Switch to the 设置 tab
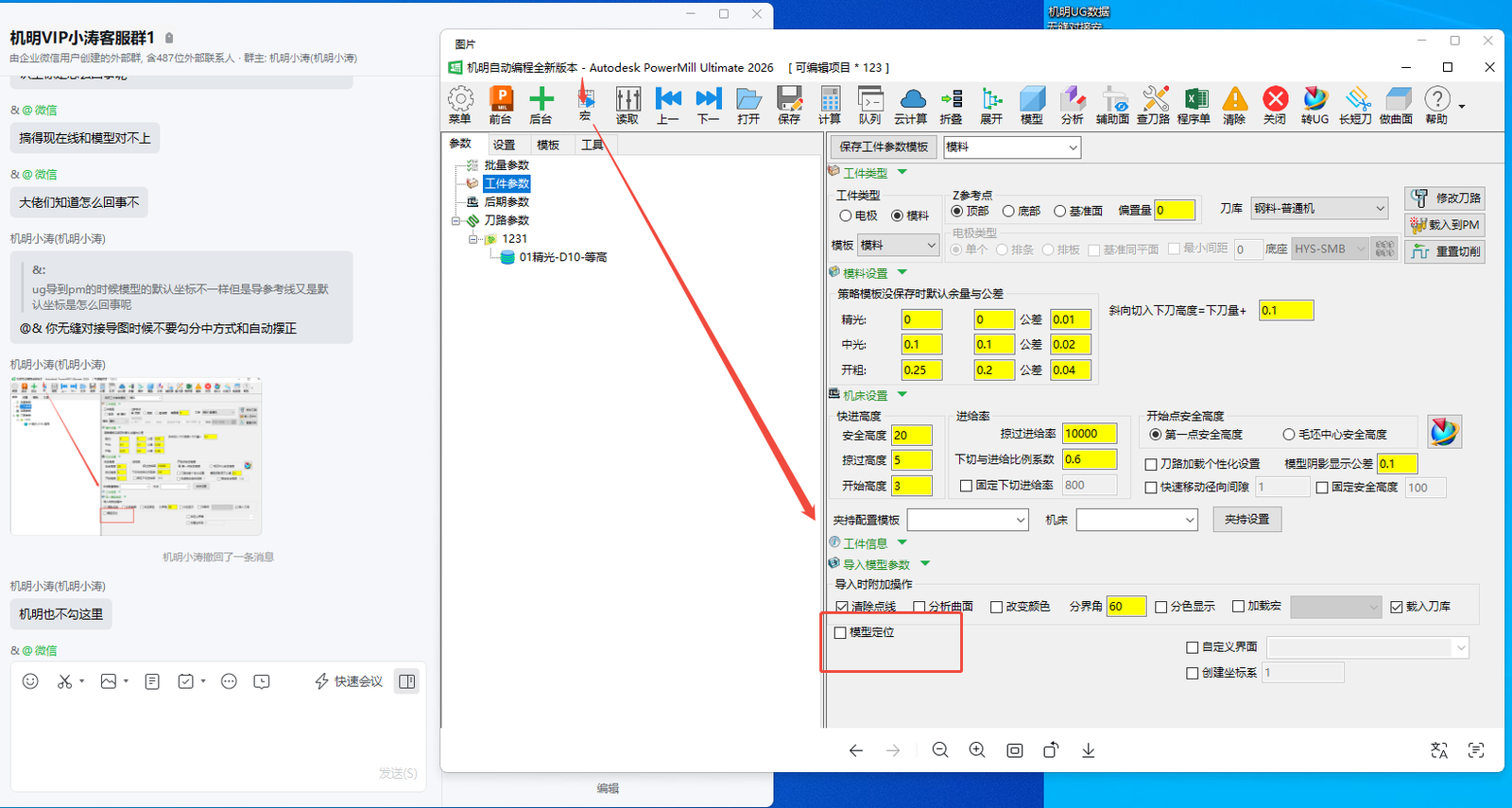The height and width of the screenshot is (808, 1512). [505, 145]
